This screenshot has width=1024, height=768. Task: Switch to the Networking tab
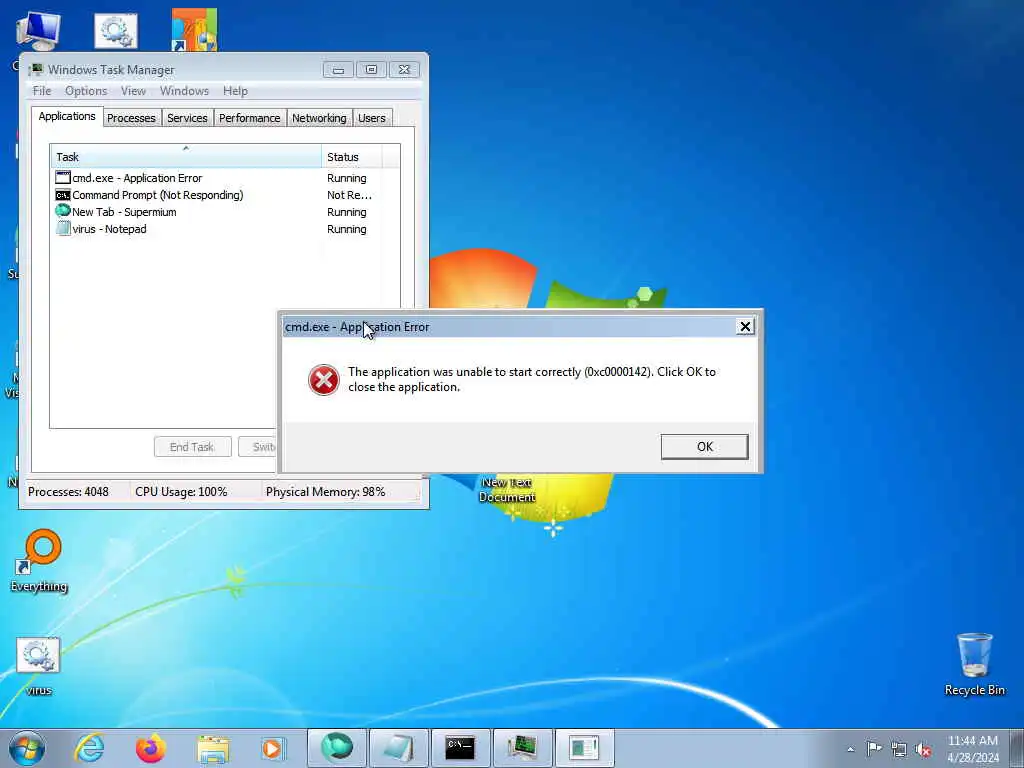pyautogui.click(x=319, y=118)
